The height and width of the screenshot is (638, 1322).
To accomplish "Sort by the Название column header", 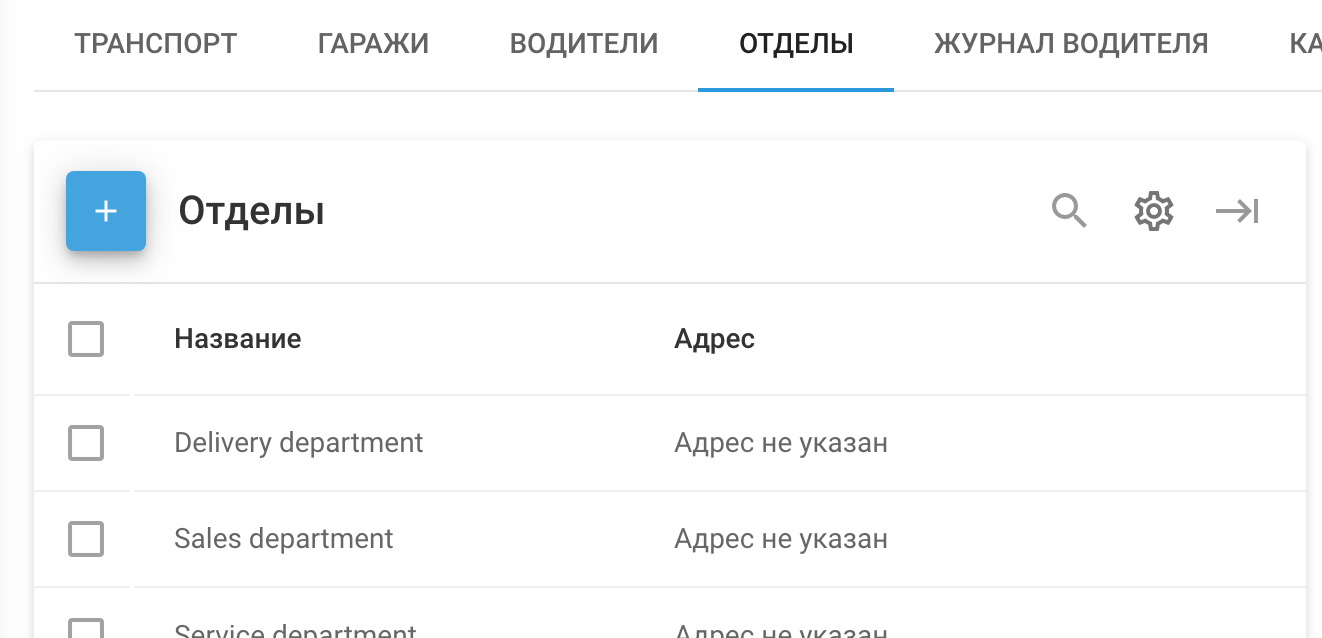I will pos(238,339).
